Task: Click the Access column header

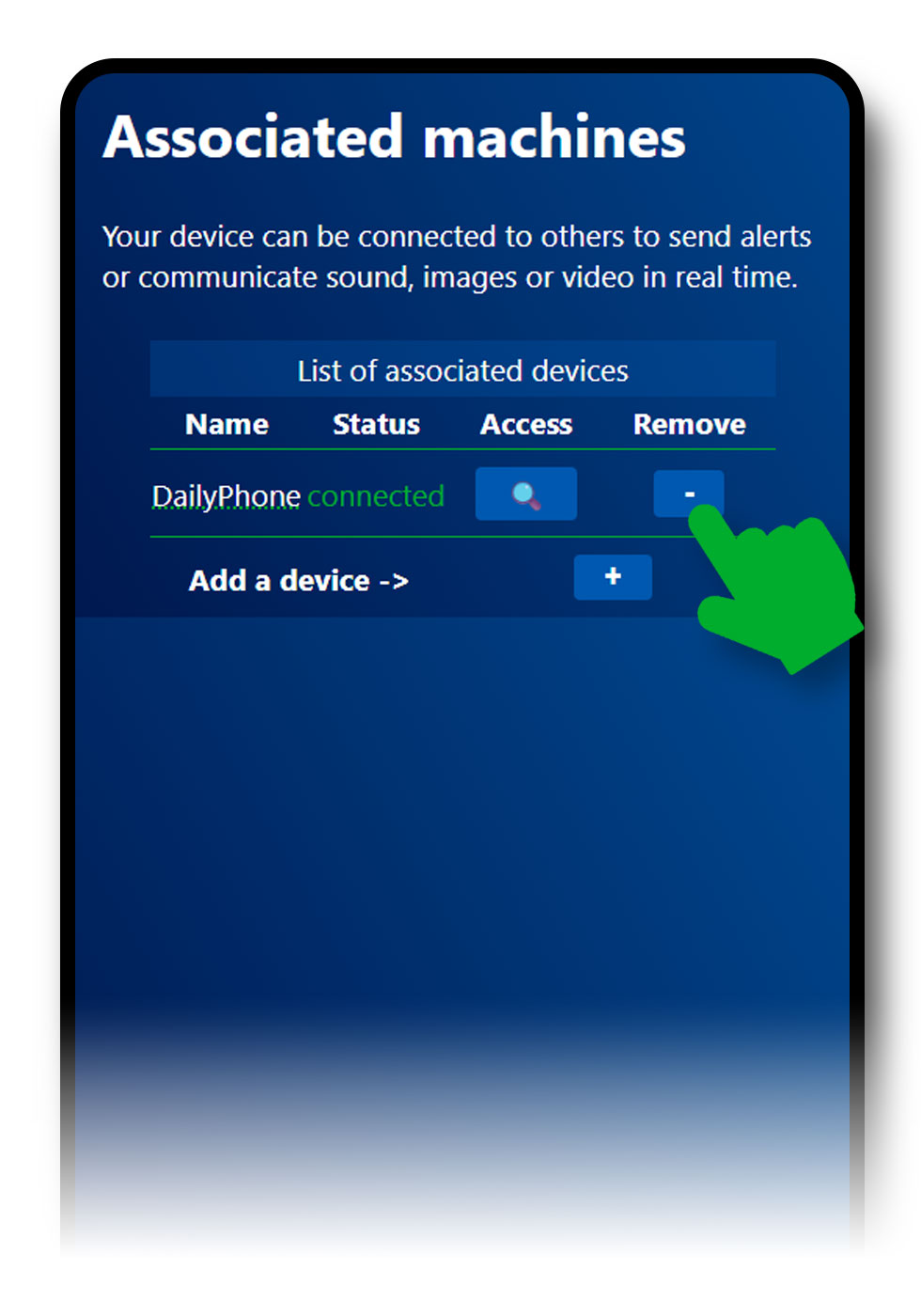Action: 526,424
